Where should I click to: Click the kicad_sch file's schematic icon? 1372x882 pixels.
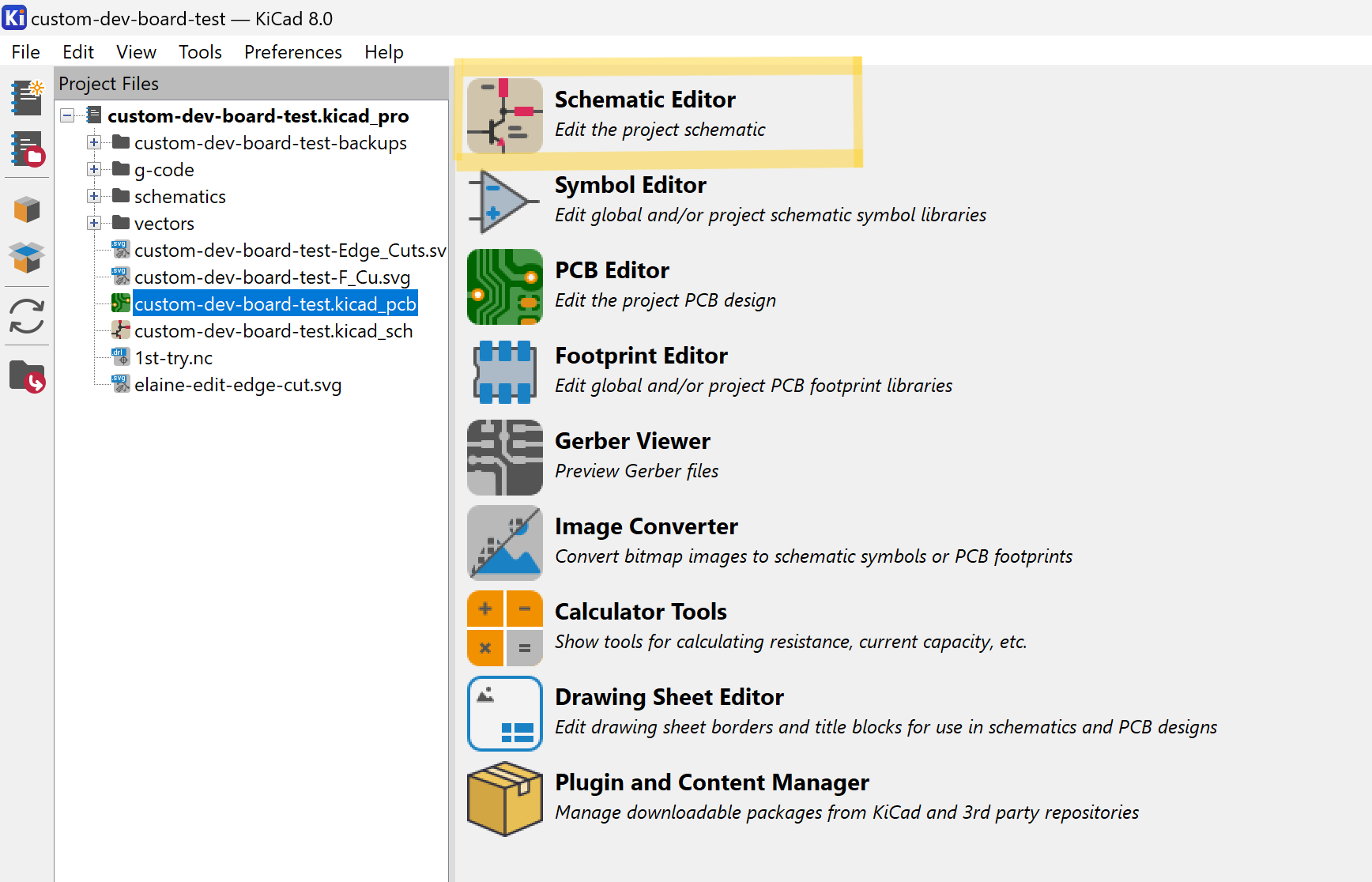coord(120,330)
